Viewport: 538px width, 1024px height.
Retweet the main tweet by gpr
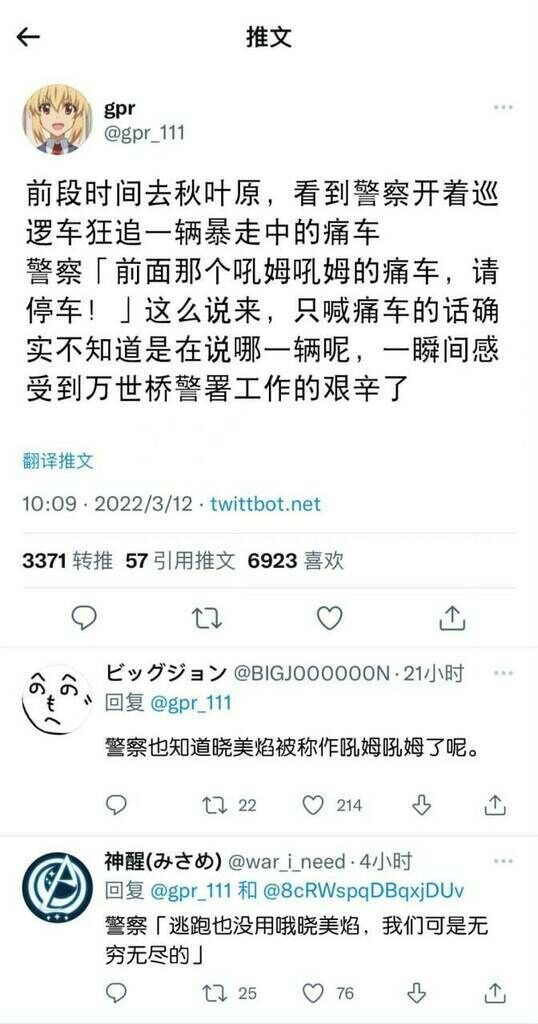[207, 618]
